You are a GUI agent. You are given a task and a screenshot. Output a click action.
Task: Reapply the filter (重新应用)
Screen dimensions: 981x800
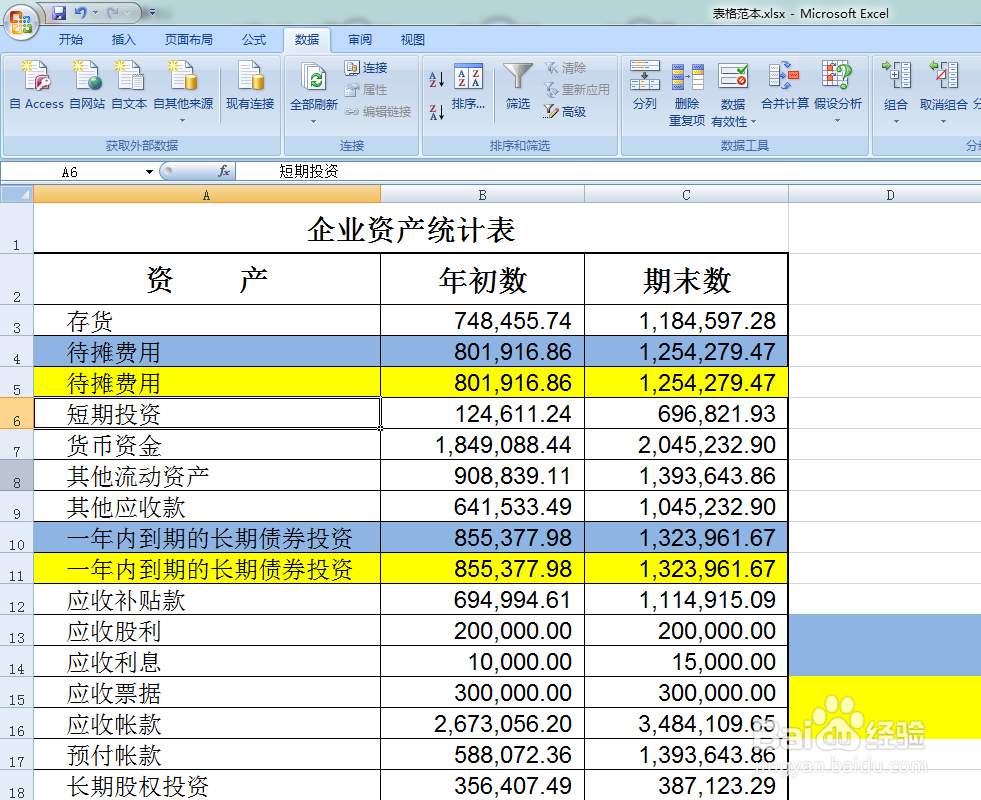[576, 89]
